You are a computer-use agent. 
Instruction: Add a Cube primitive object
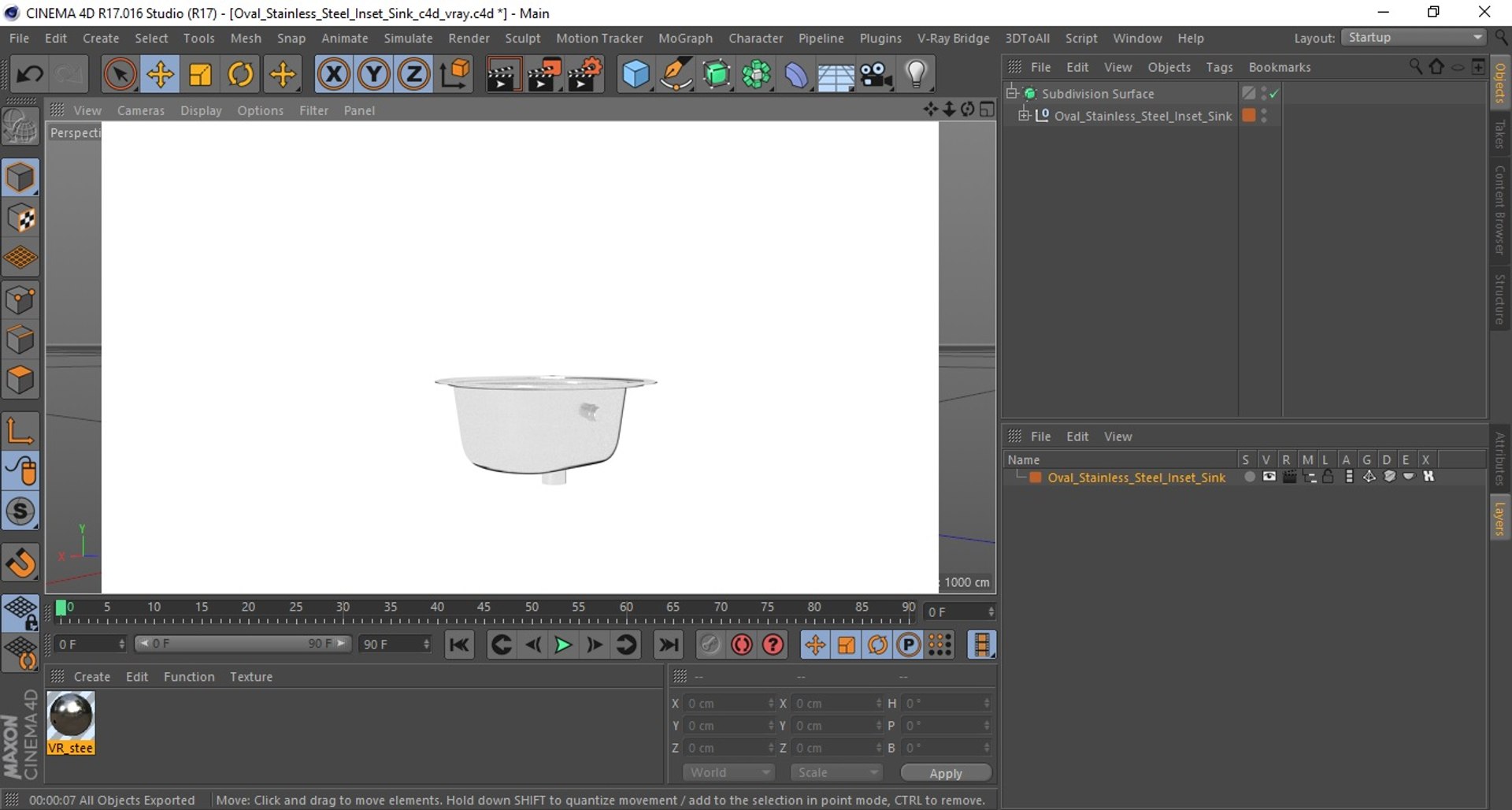coord(636,75)
